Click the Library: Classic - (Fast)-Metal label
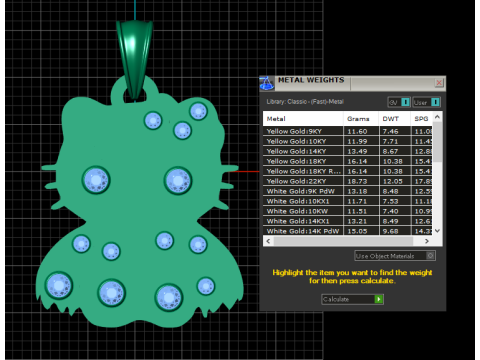 [x=305, y=102]
